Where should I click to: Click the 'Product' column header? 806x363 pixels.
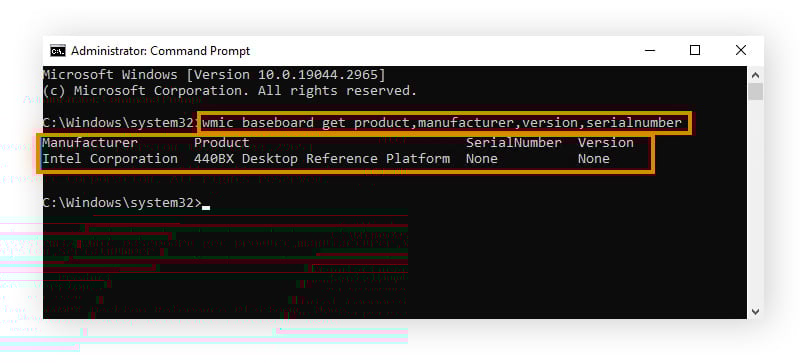click(x=222, y=142)
